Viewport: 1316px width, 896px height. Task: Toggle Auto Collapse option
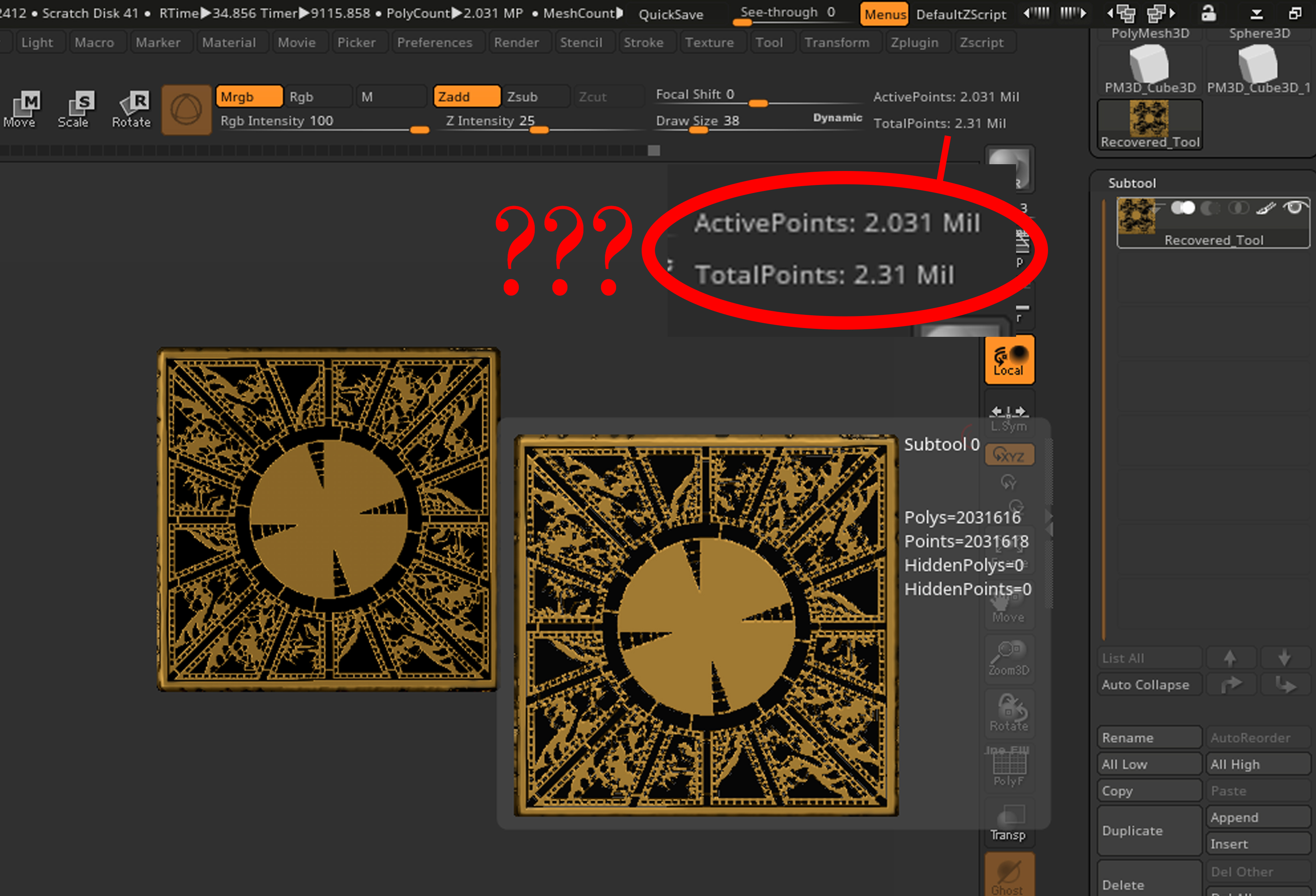coord(1149,685)
